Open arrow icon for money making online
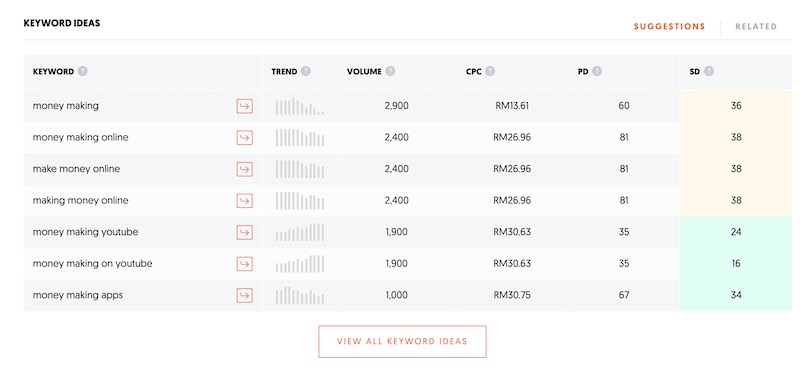This screenshot has height=378, width=800. pos(244,138)
